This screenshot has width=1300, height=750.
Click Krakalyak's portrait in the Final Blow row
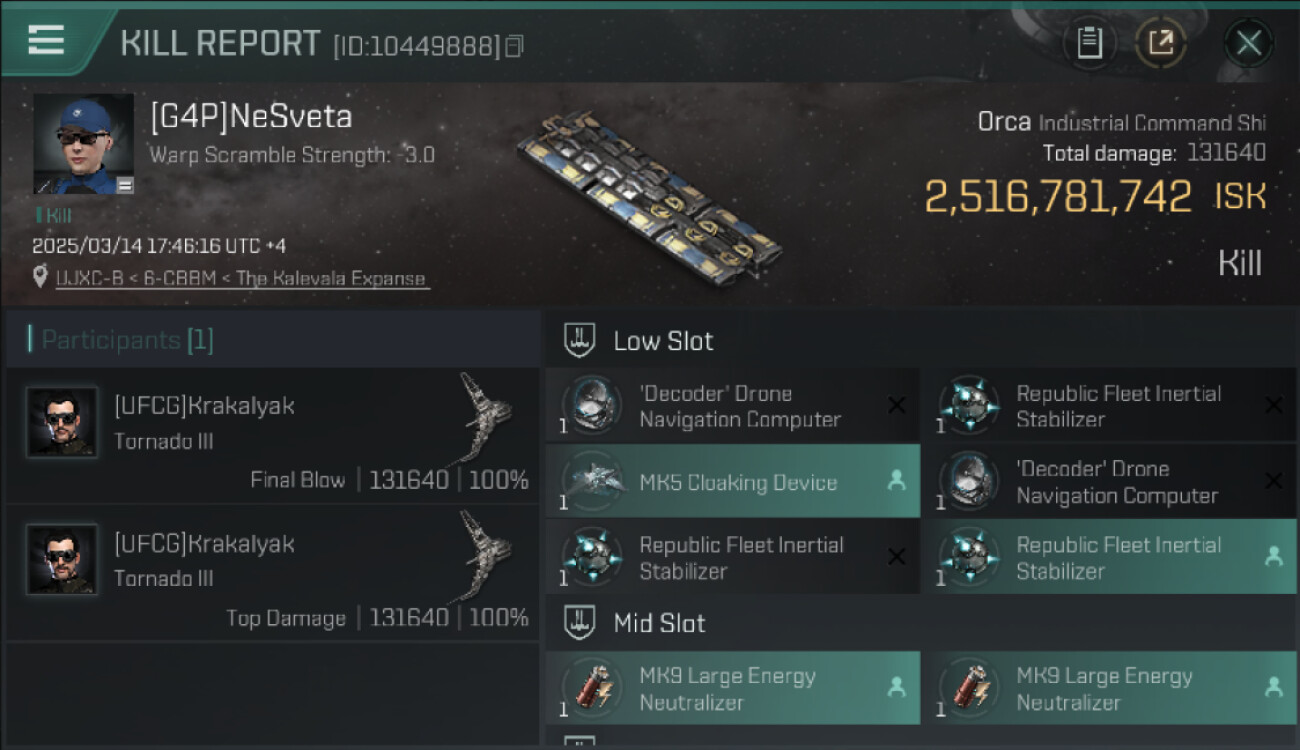[x=62, y=422]
